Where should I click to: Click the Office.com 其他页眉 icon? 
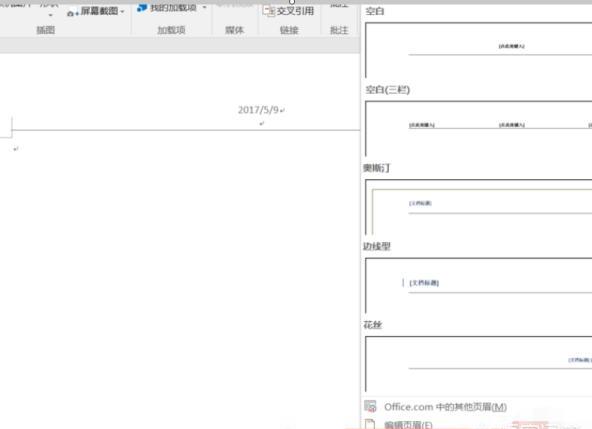(x=370, y=406)
